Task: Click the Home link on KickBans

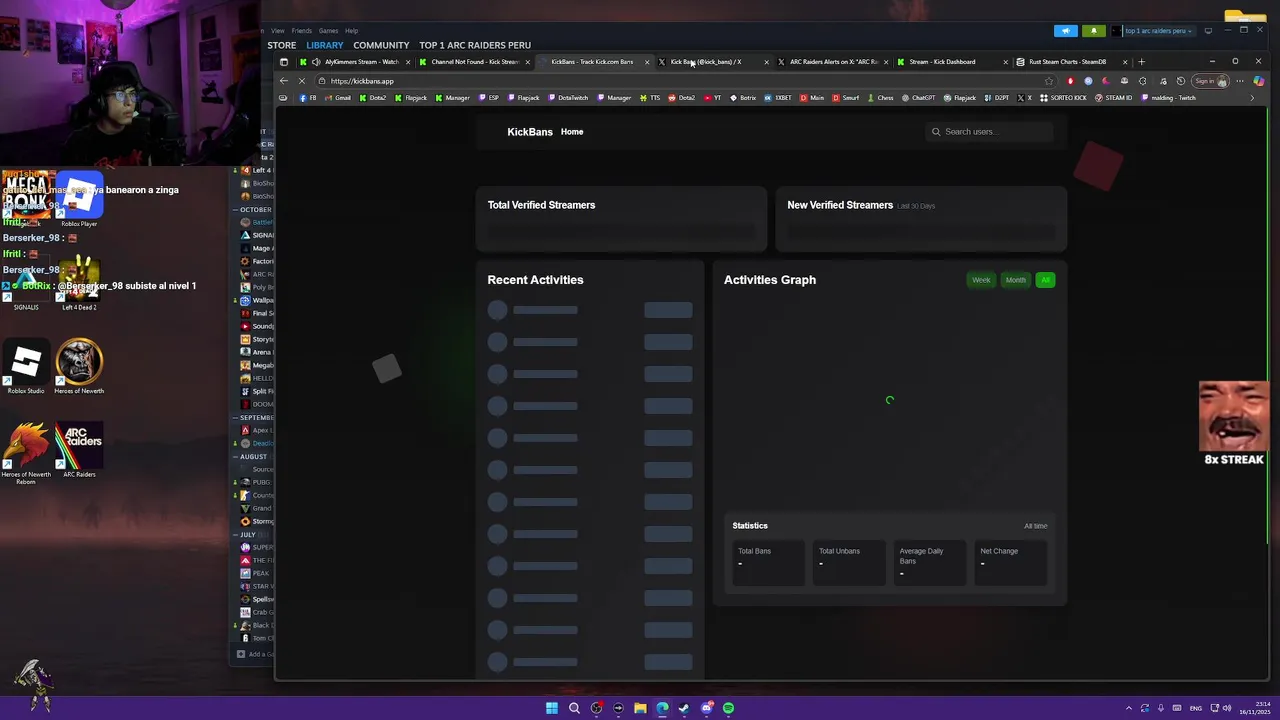Action: [x=572, y=132]
